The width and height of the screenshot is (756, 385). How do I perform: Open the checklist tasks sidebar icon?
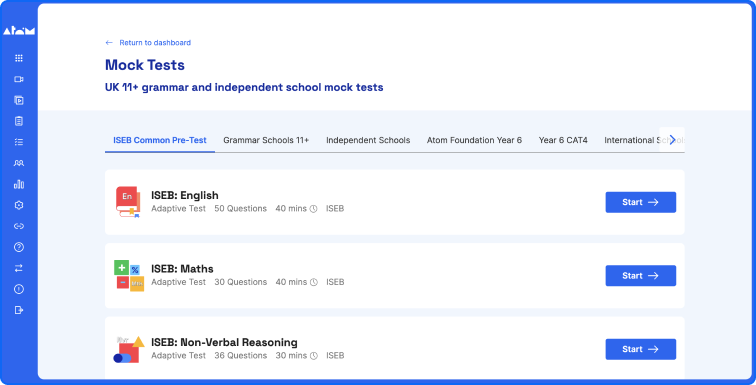19,142
